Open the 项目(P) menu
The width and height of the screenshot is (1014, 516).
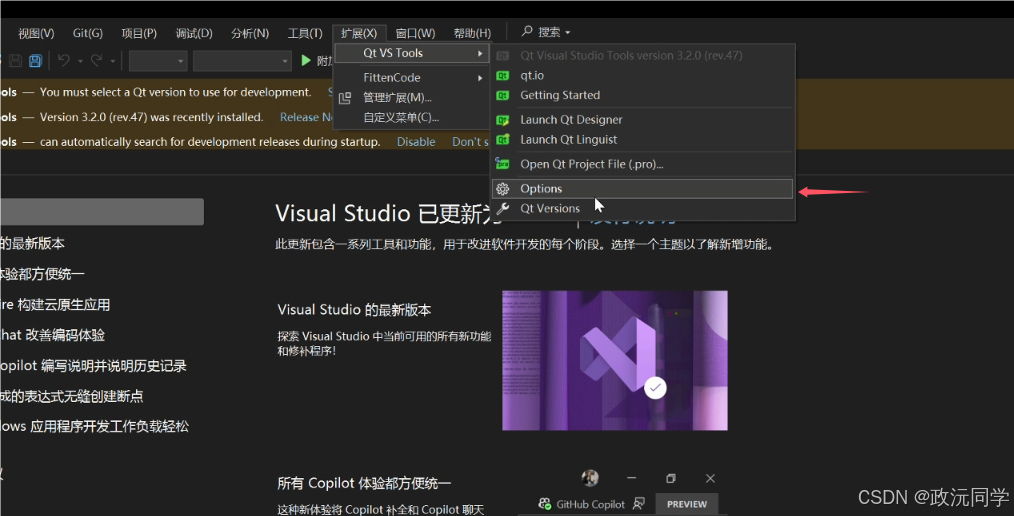(139, 34)
